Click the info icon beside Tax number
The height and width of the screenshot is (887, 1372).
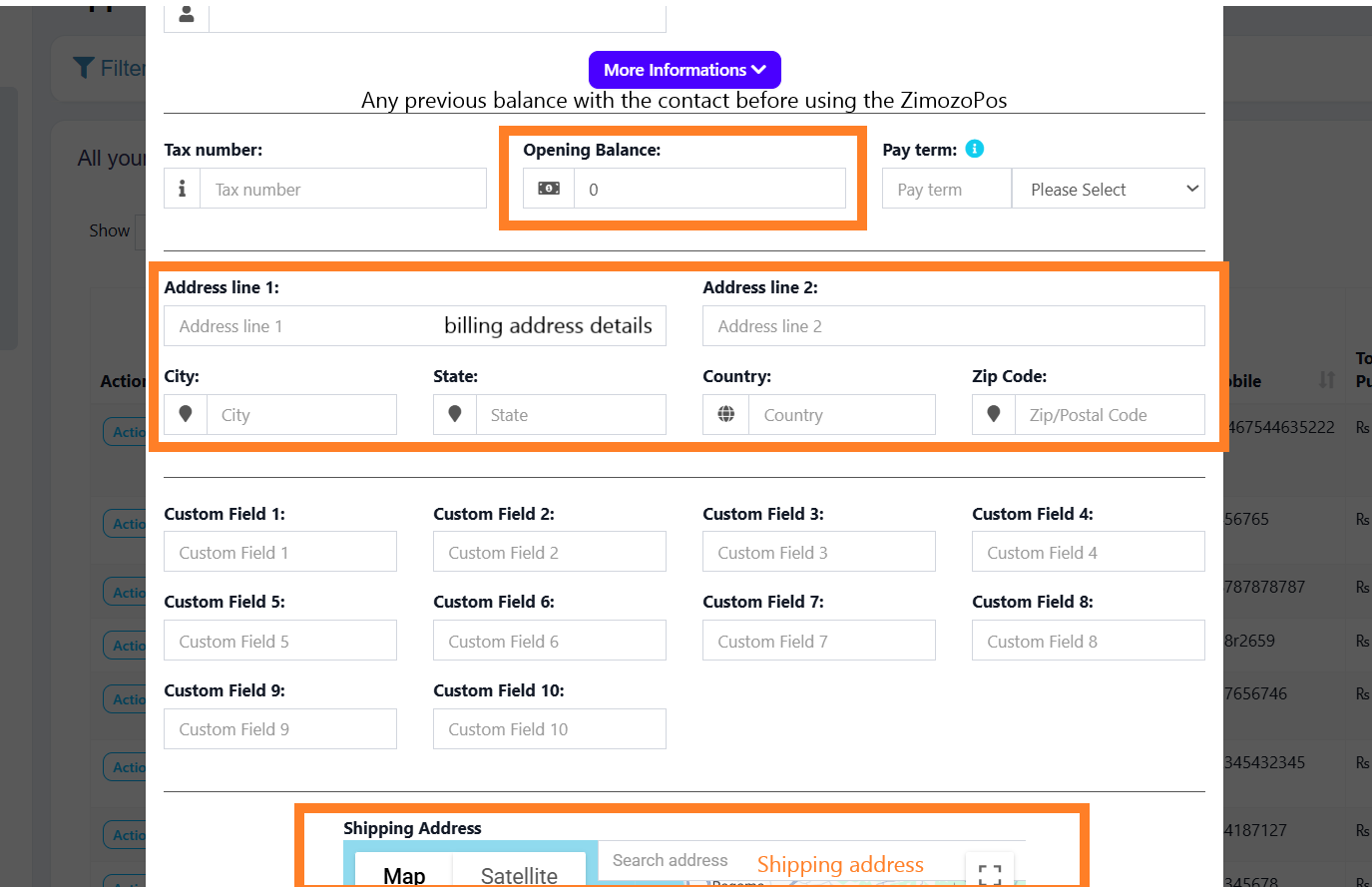point(182,189)
